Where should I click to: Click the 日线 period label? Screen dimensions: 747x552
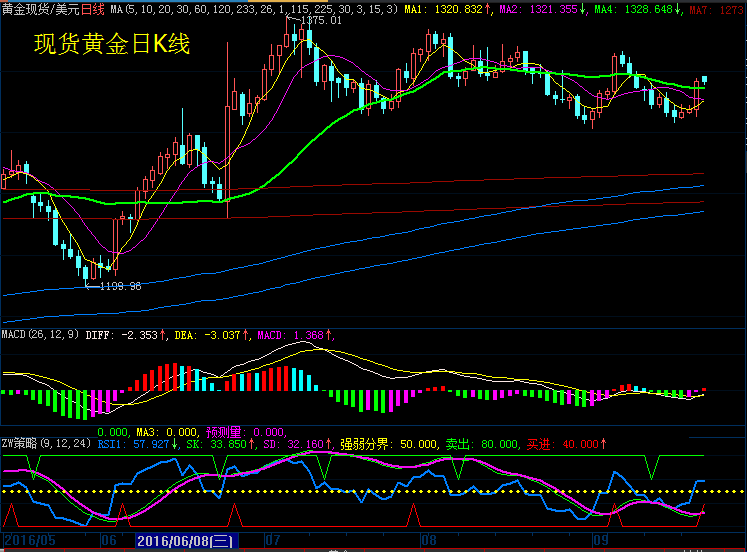(92, 8)
